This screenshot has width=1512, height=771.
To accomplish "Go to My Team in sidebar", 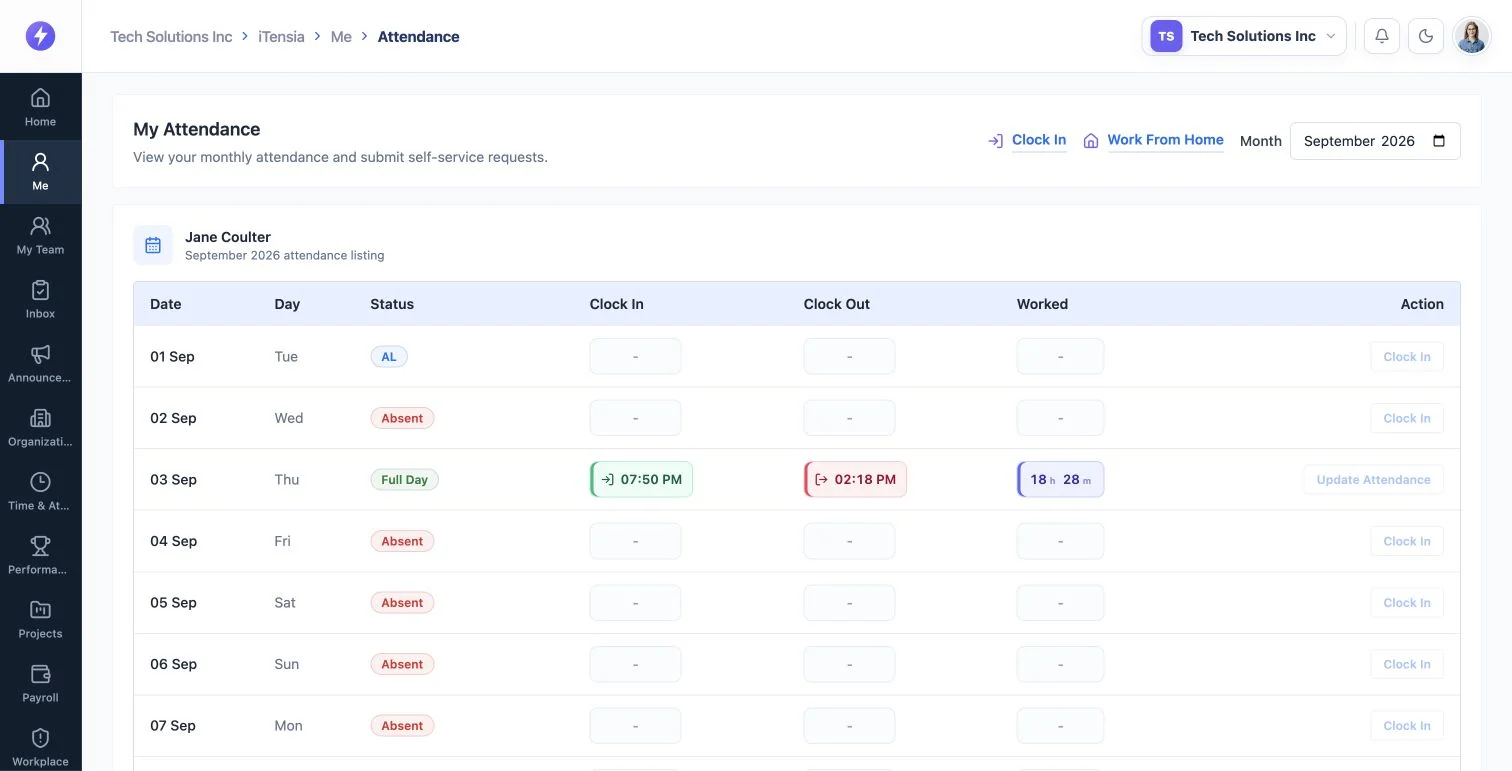I will pos(40,236).
